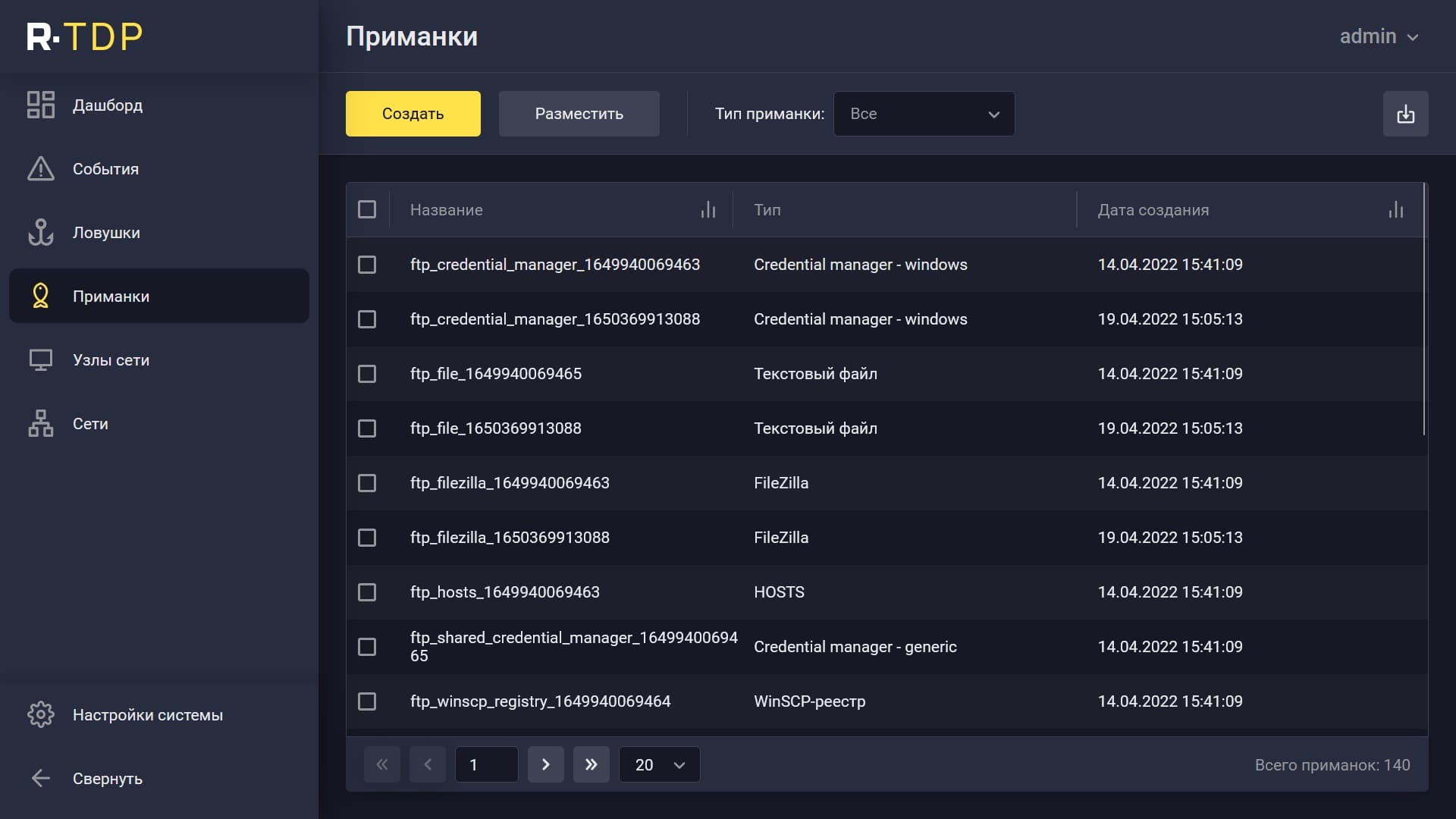Go to the previous page

tap(428, 764)
